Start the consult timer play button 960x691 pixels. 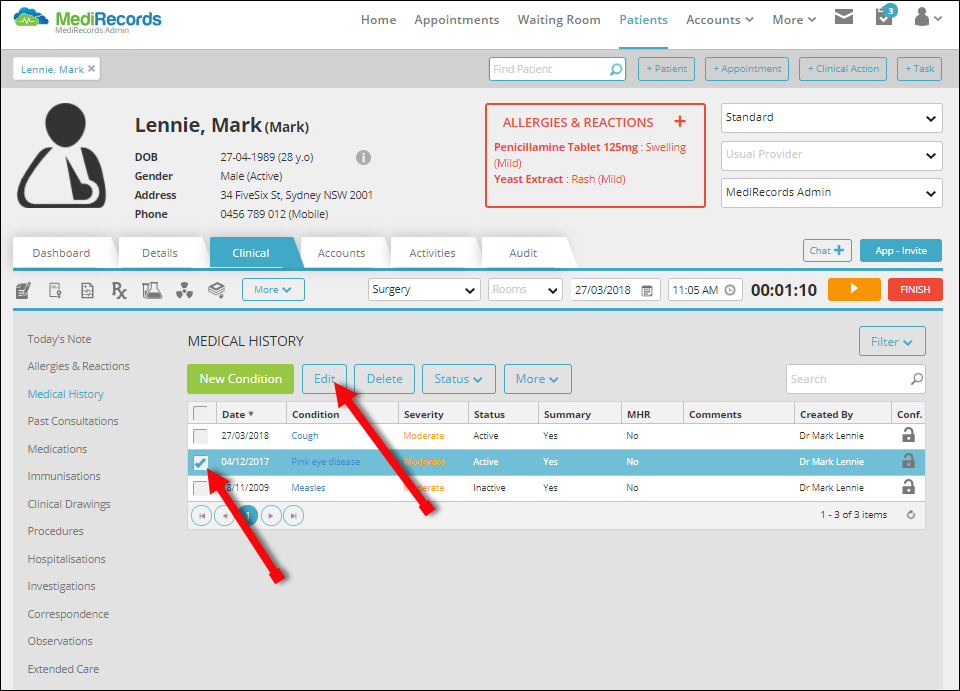tap(854, 289)
